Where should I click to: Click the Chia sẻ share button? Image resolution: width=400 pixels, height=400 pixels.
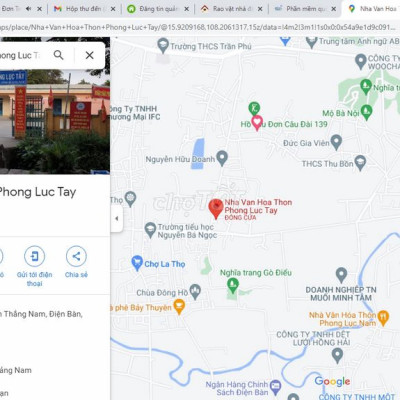[x=76, y=262]
